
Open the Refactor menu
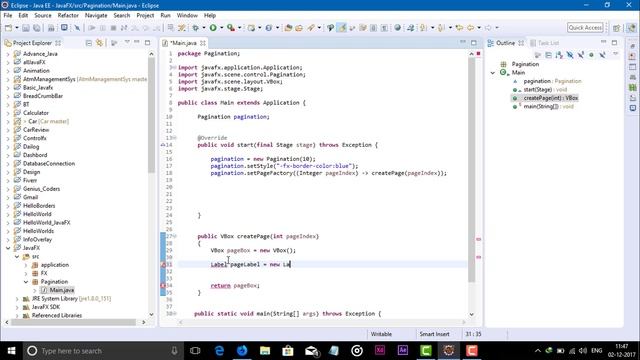[68, 16]
